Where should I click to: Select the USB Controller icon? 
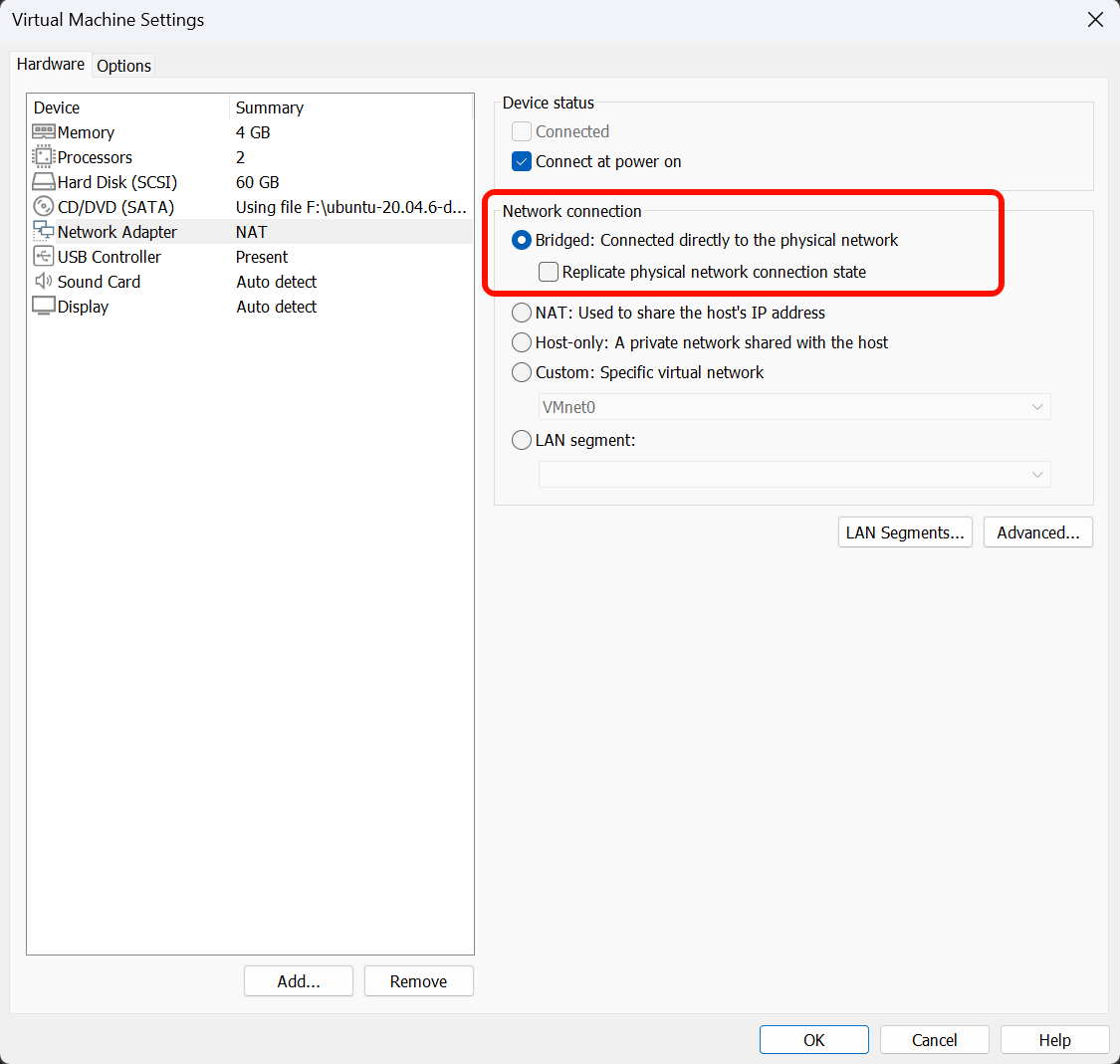coord(44,257)
